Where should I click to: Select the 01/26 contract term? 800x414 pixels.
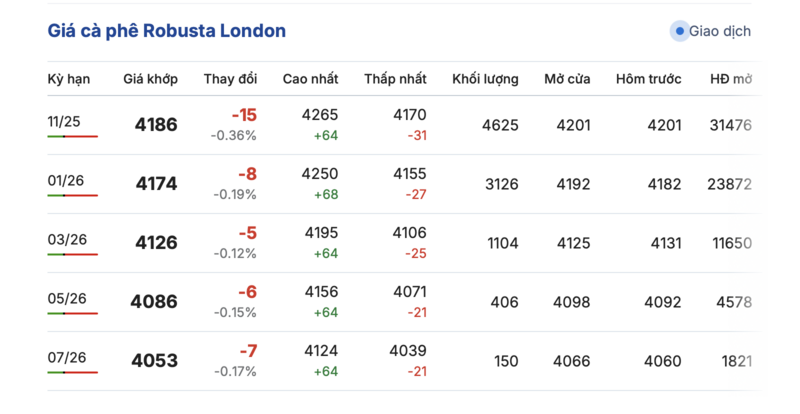(66, 181)
